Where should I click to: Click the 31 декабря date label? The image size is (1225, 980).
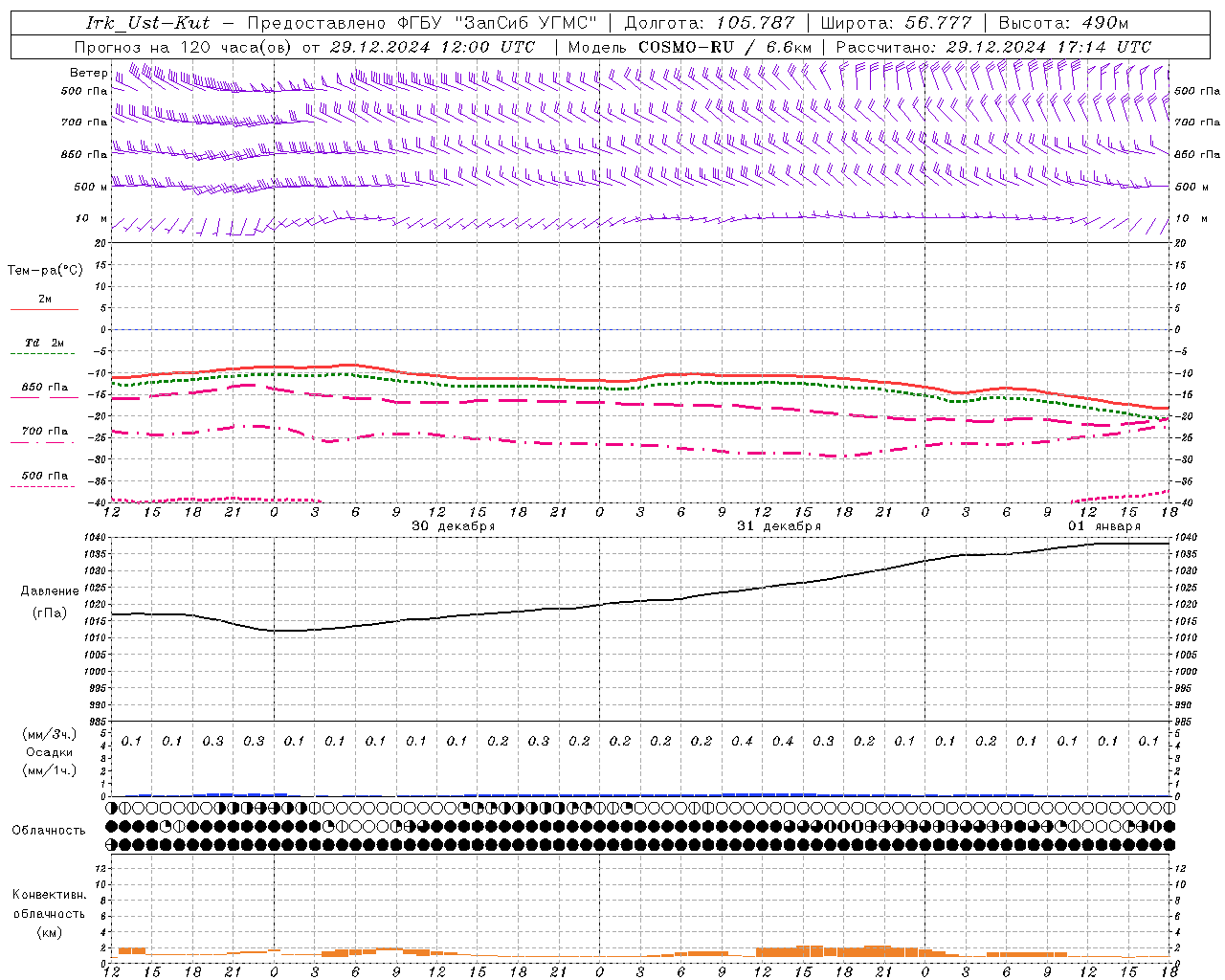(x=779, y=526)
